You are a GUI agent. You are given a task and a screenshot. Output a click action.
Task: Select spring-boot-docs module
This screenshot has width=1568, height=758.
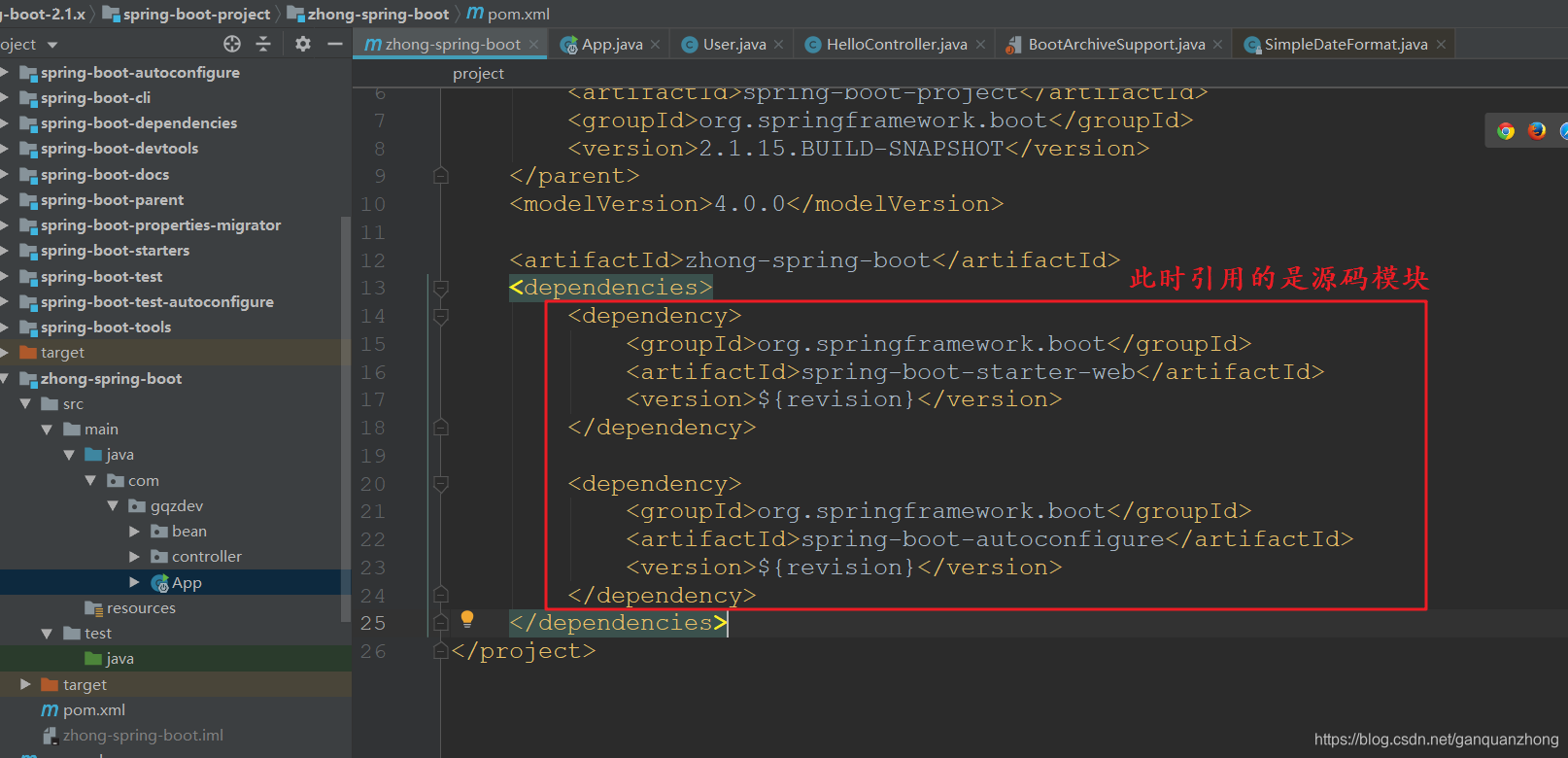point(105,175)
